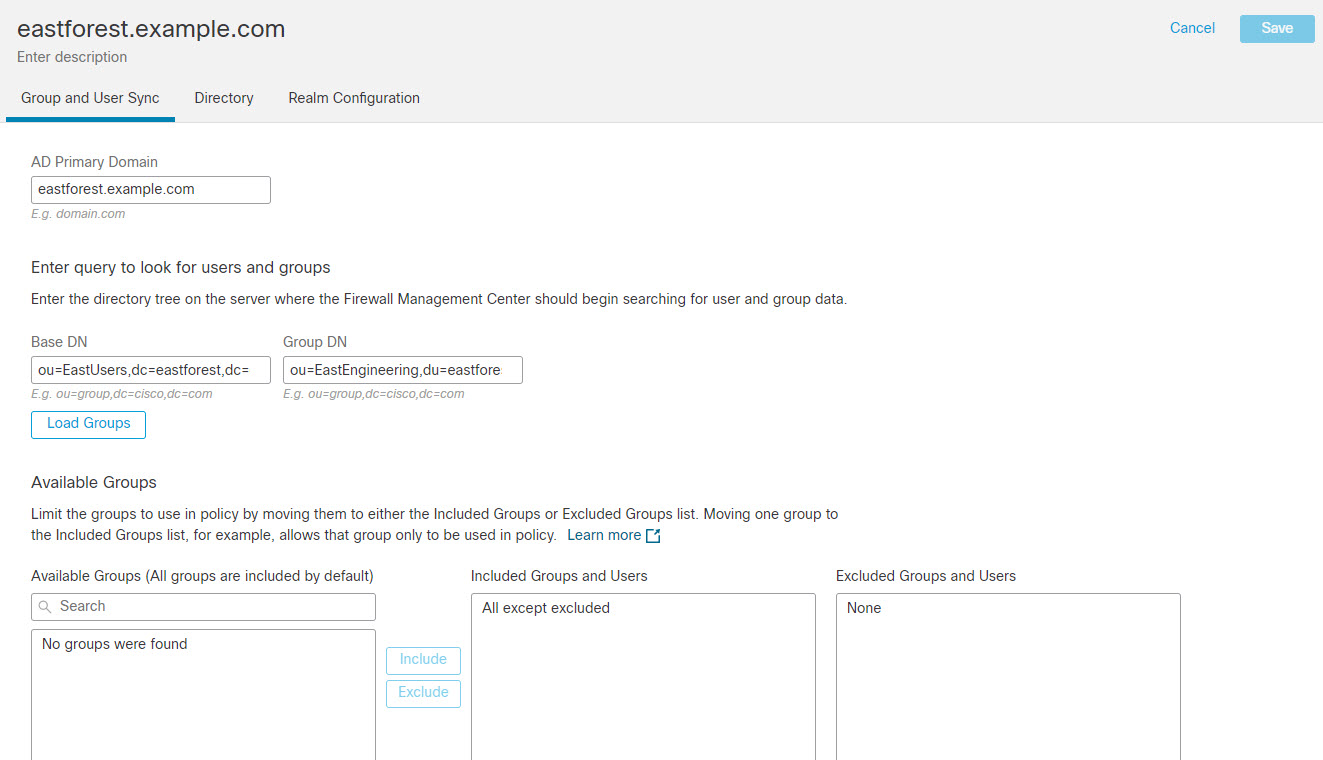Save the realm configuration
This screenshot has height=760, width=1323.
click(x=1276, y=28)
